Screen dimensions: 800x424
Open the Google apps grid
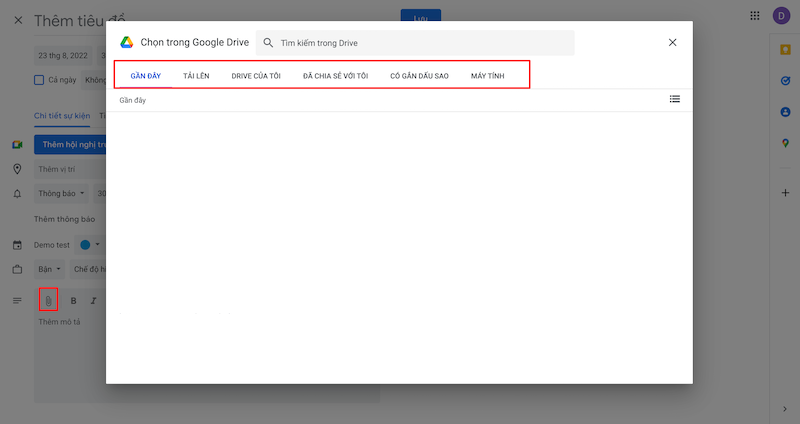pyautogui.click(x=755, y=16)
